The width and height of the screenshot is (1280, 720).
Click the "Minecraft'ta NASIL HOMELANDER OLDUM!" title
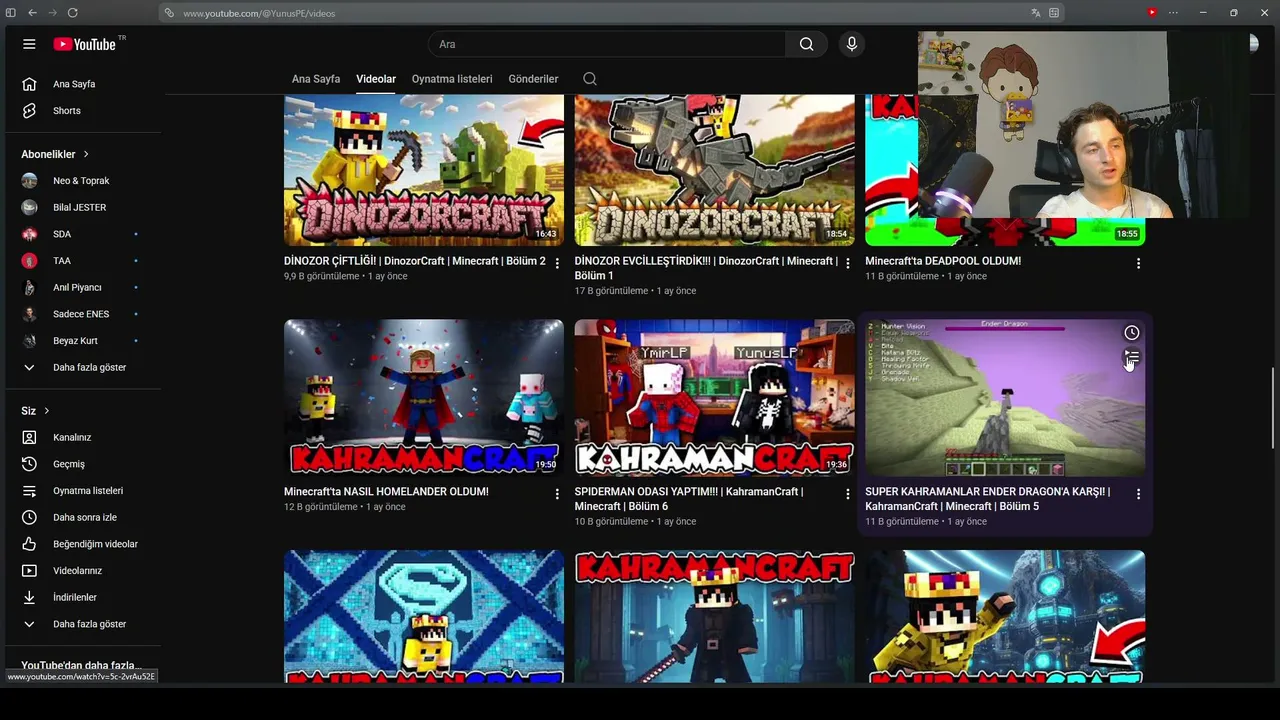click(x=386, y=492)
